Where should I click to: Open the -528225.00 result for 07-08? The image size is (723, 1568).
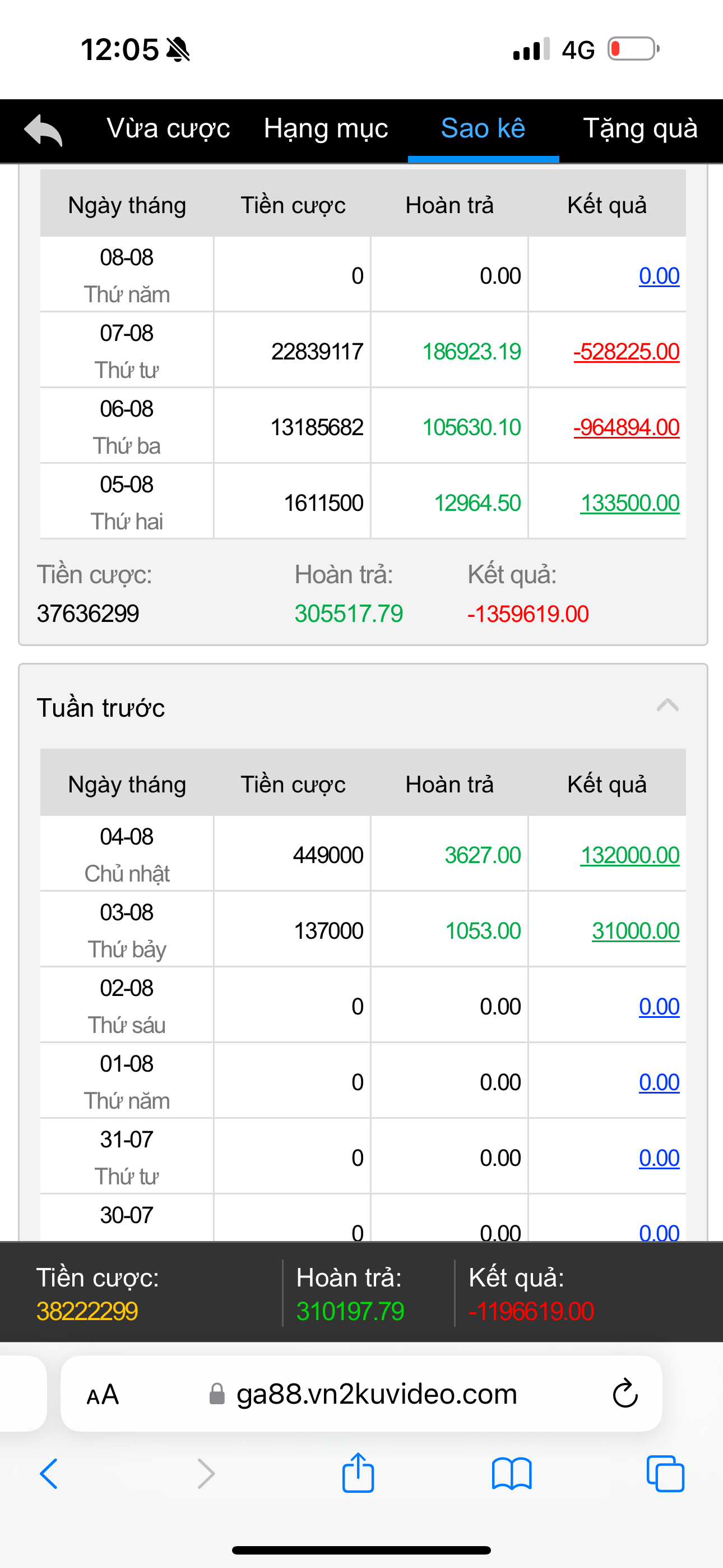(x=626, y=351)
